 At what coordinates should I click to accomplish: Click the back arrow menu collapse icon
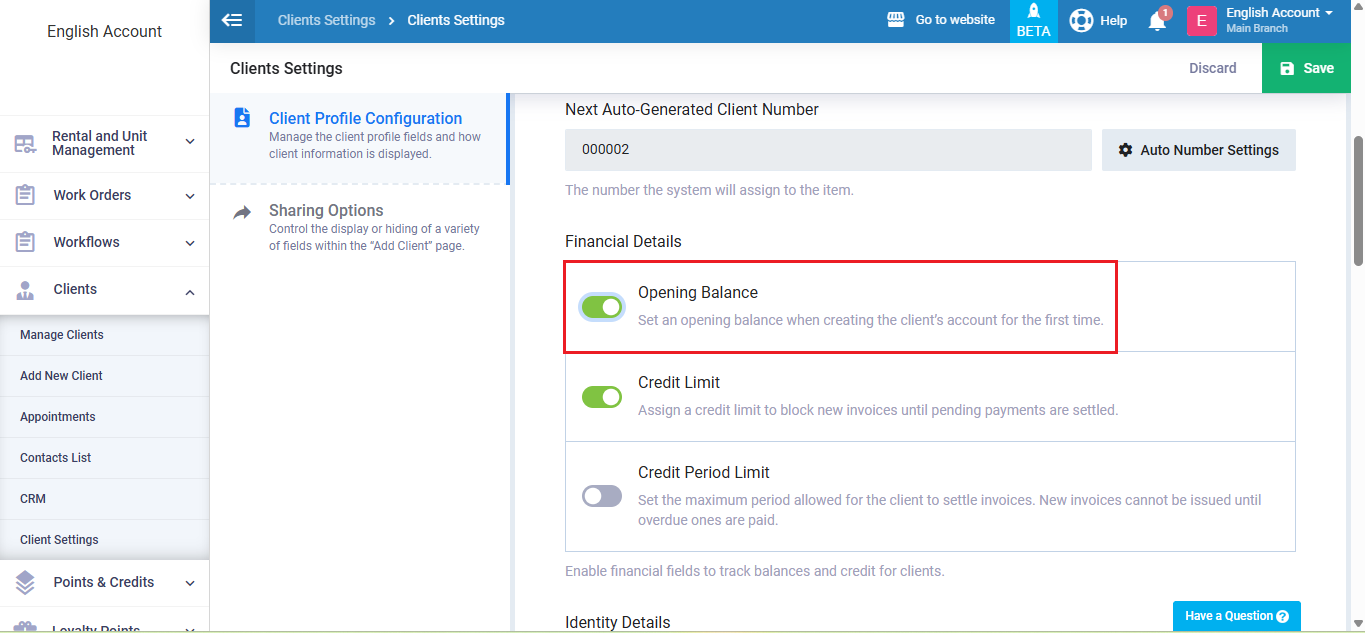(232, 20)
